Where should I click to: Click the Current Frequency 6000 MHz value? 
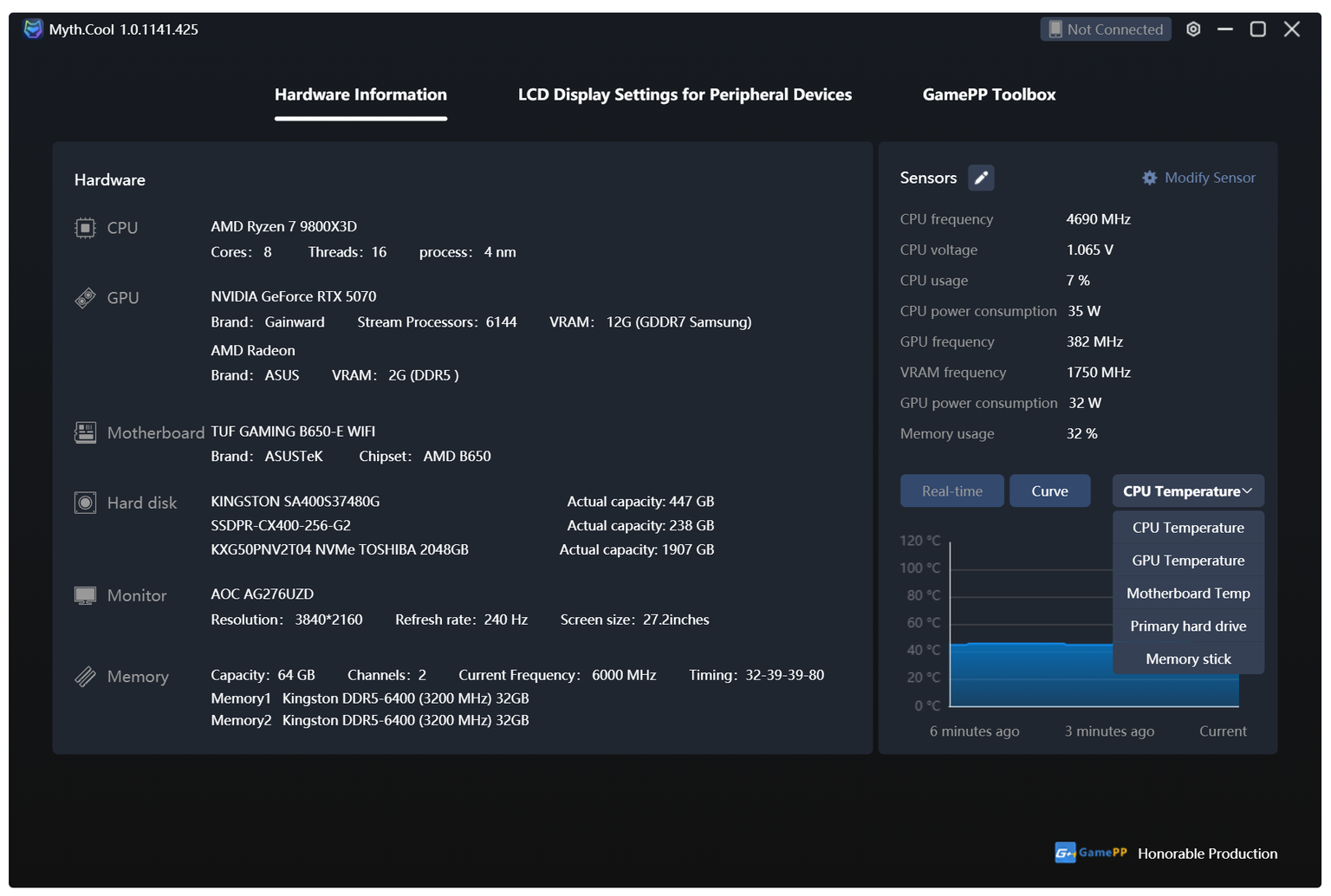[x=624, y=675]
